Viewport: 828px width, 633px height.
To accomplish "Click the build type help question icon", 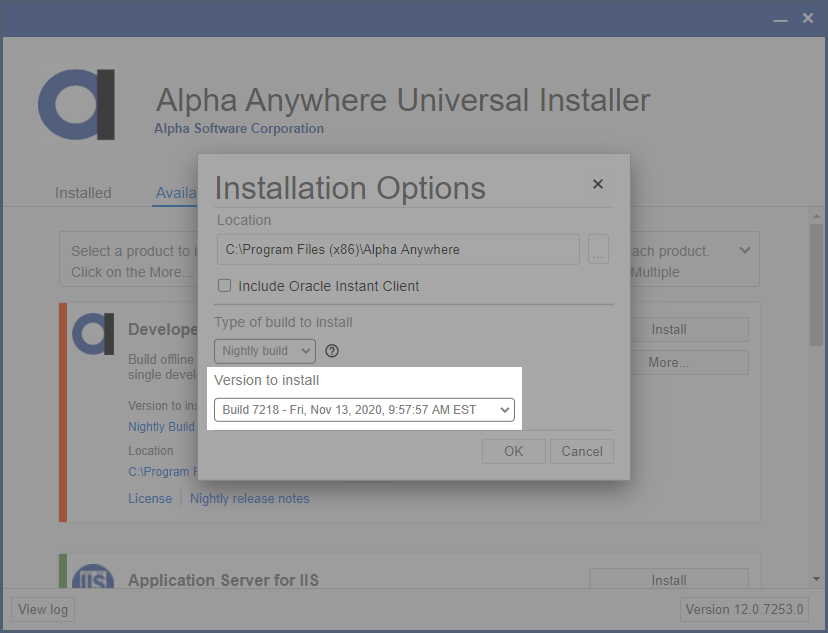I will click(x=332, y=351).
